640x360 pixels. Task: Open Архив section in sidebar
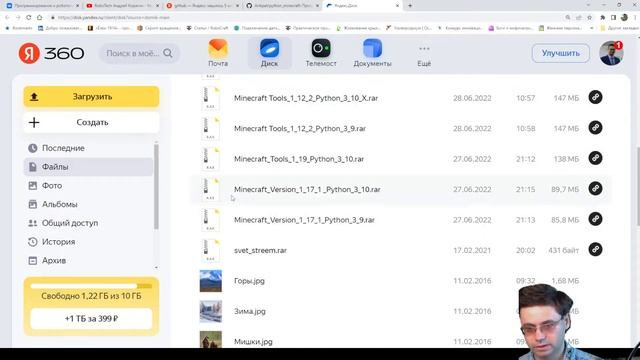pos(88,261)
